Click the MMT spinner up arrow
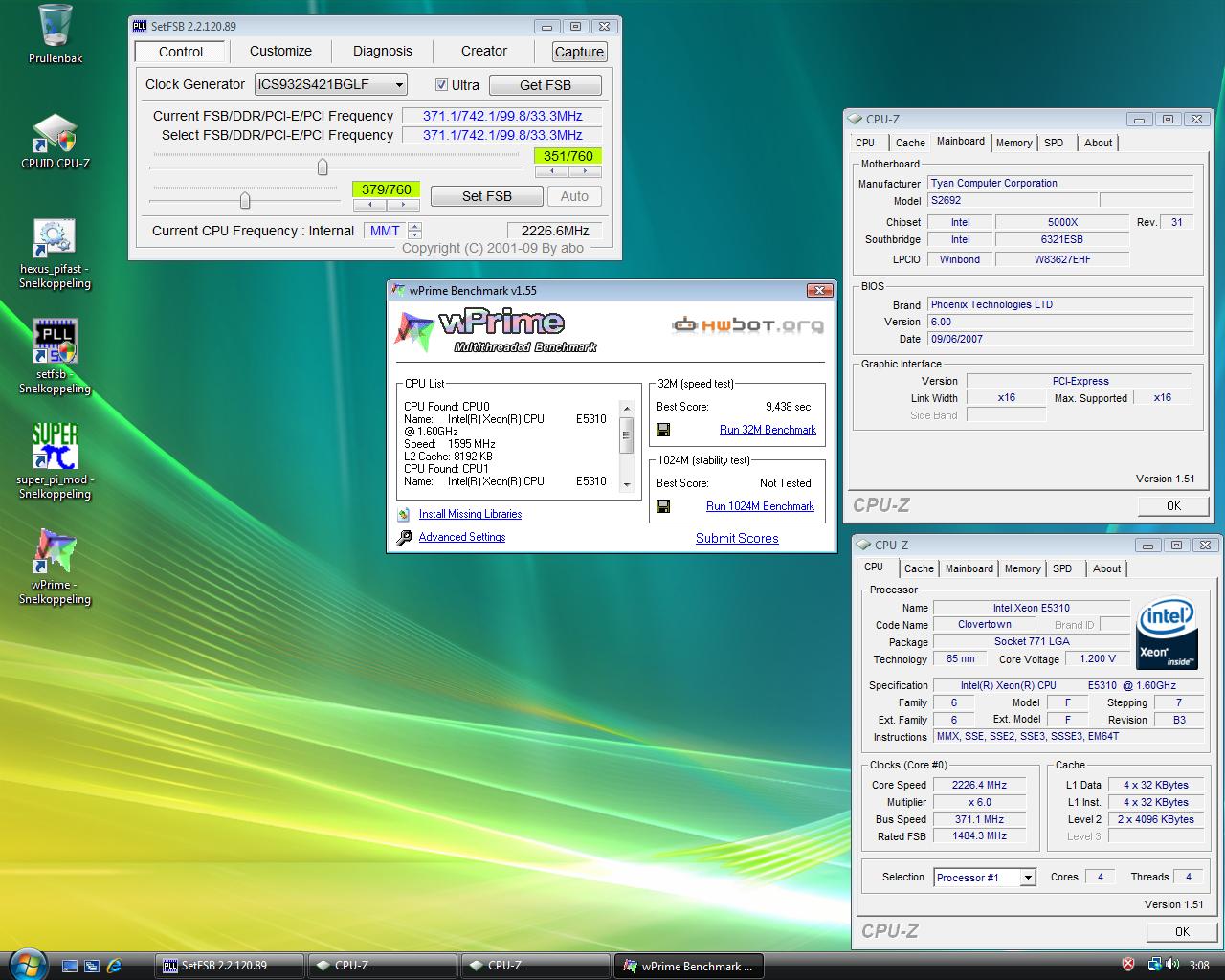The height and width of the screenshot is (980, 1225). pos(414,227)
